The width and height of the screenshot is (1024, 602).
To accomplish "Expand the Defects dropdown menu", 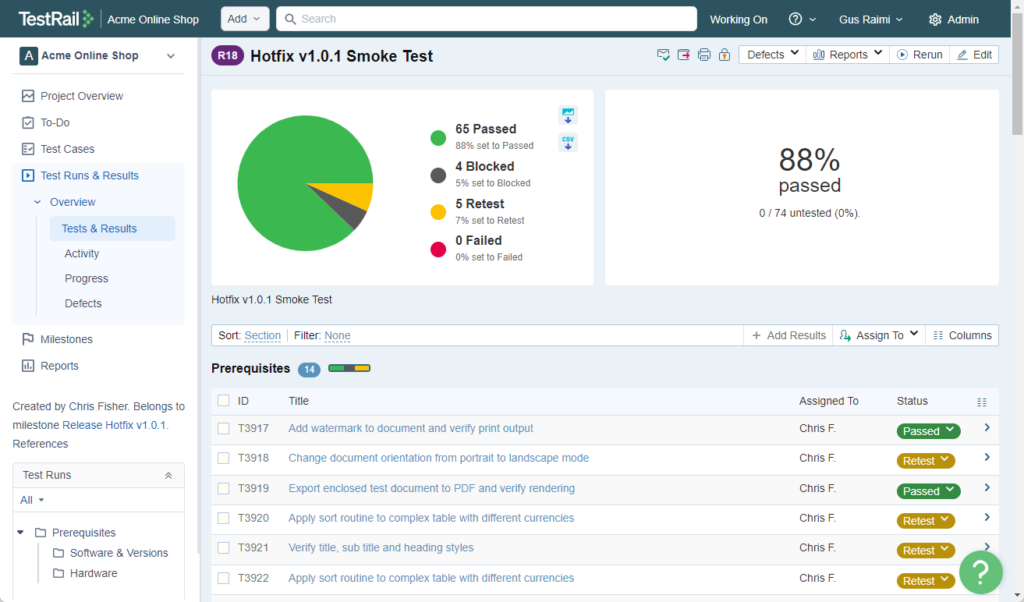I will [773, 55].
